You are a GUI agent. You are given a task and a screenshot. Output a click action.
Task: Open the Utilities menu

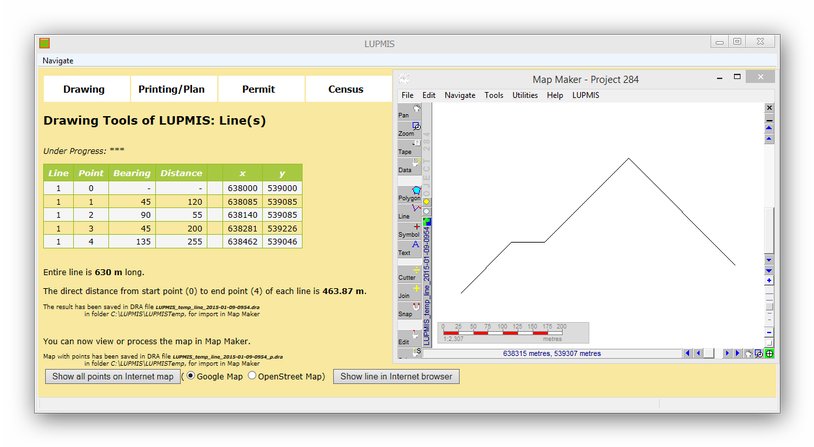point(525,96)
